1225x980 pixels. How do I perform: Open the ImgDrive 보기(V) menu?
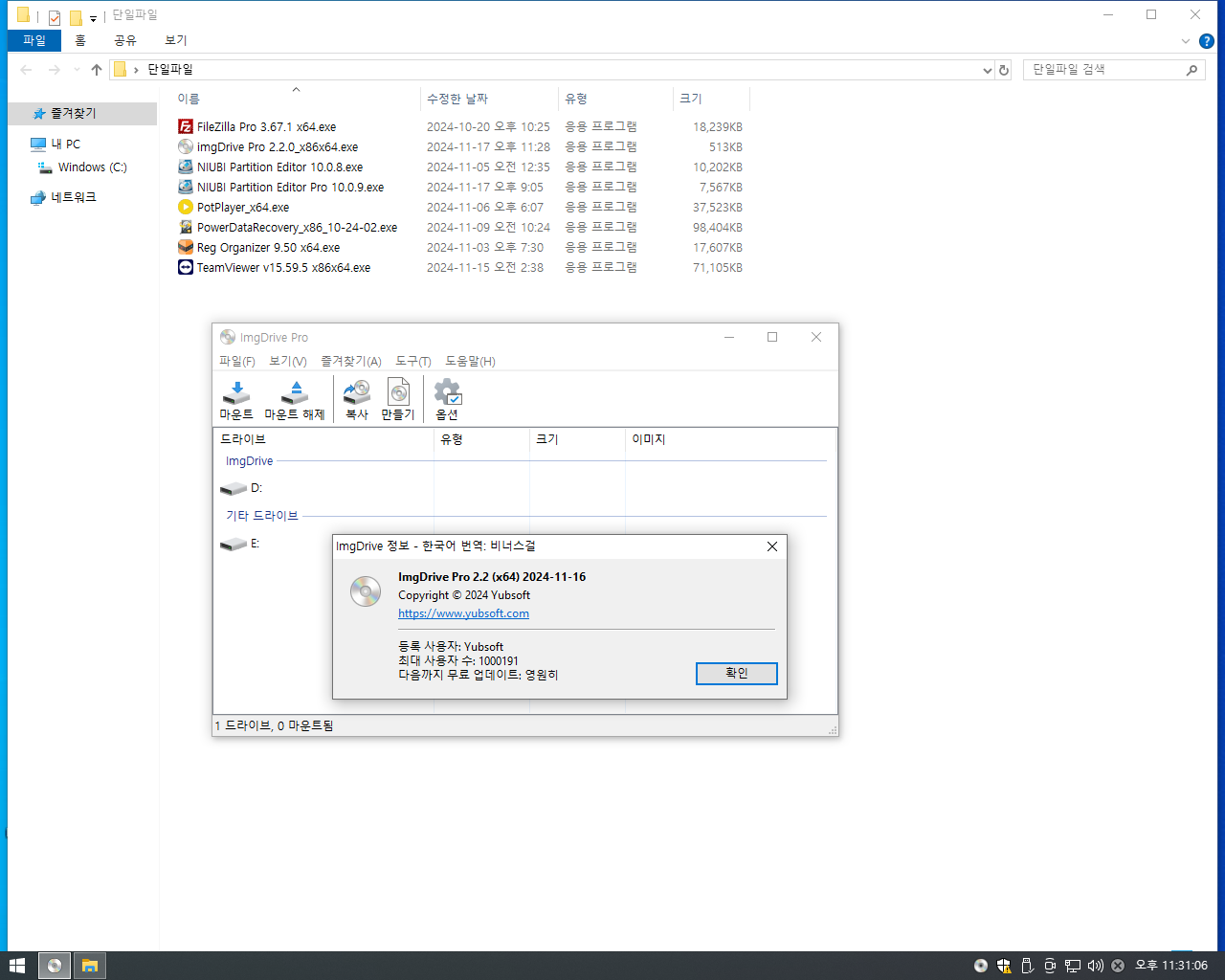coord(287,361)
